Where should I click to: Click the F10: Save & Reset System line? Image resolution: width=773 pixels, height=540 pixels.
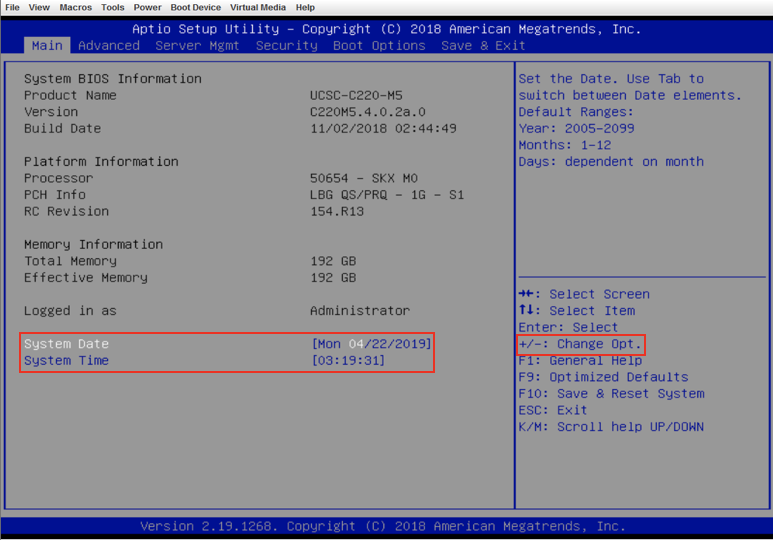pyautogui.click(x=611, y=394)
